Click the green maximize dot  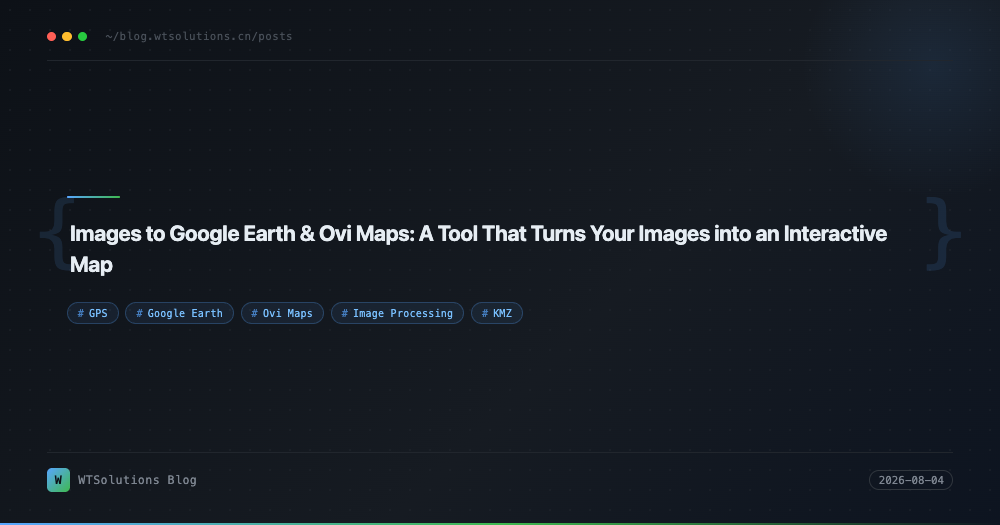pos(82,36)
